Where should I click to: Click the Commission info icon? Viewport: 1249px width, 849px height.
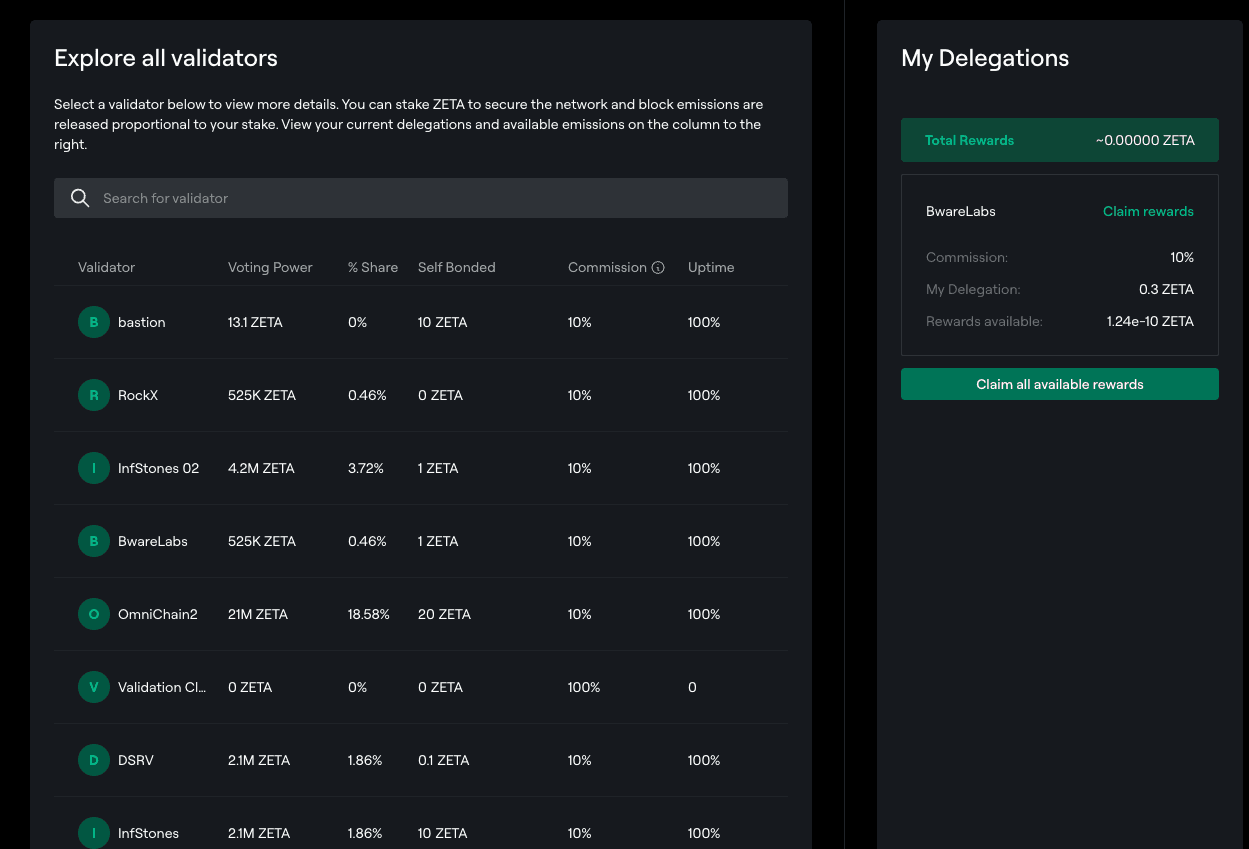coord(658,268)
